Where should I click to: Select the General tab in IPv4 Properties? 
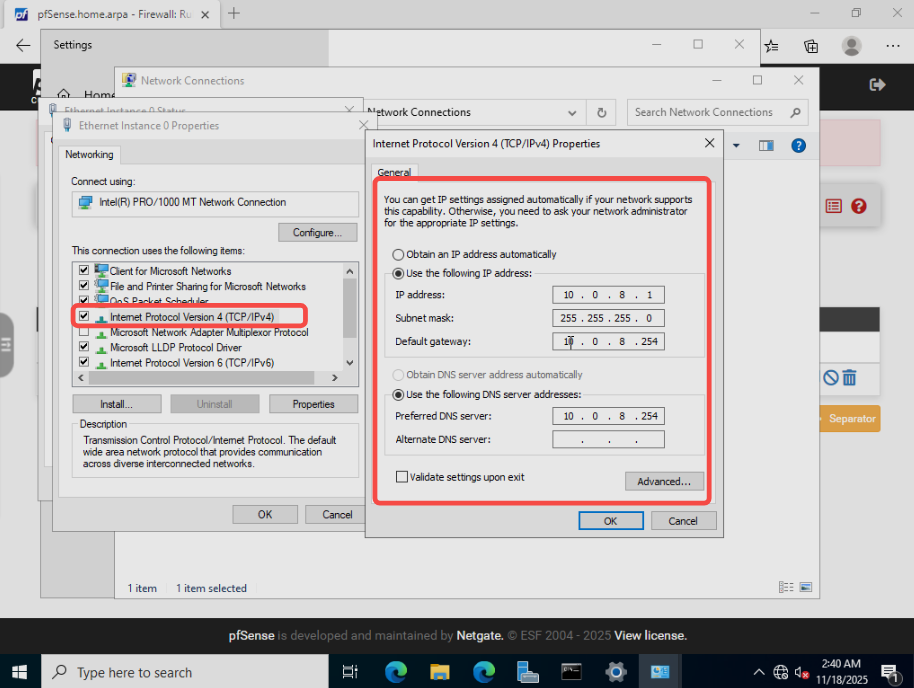point(394,172)
